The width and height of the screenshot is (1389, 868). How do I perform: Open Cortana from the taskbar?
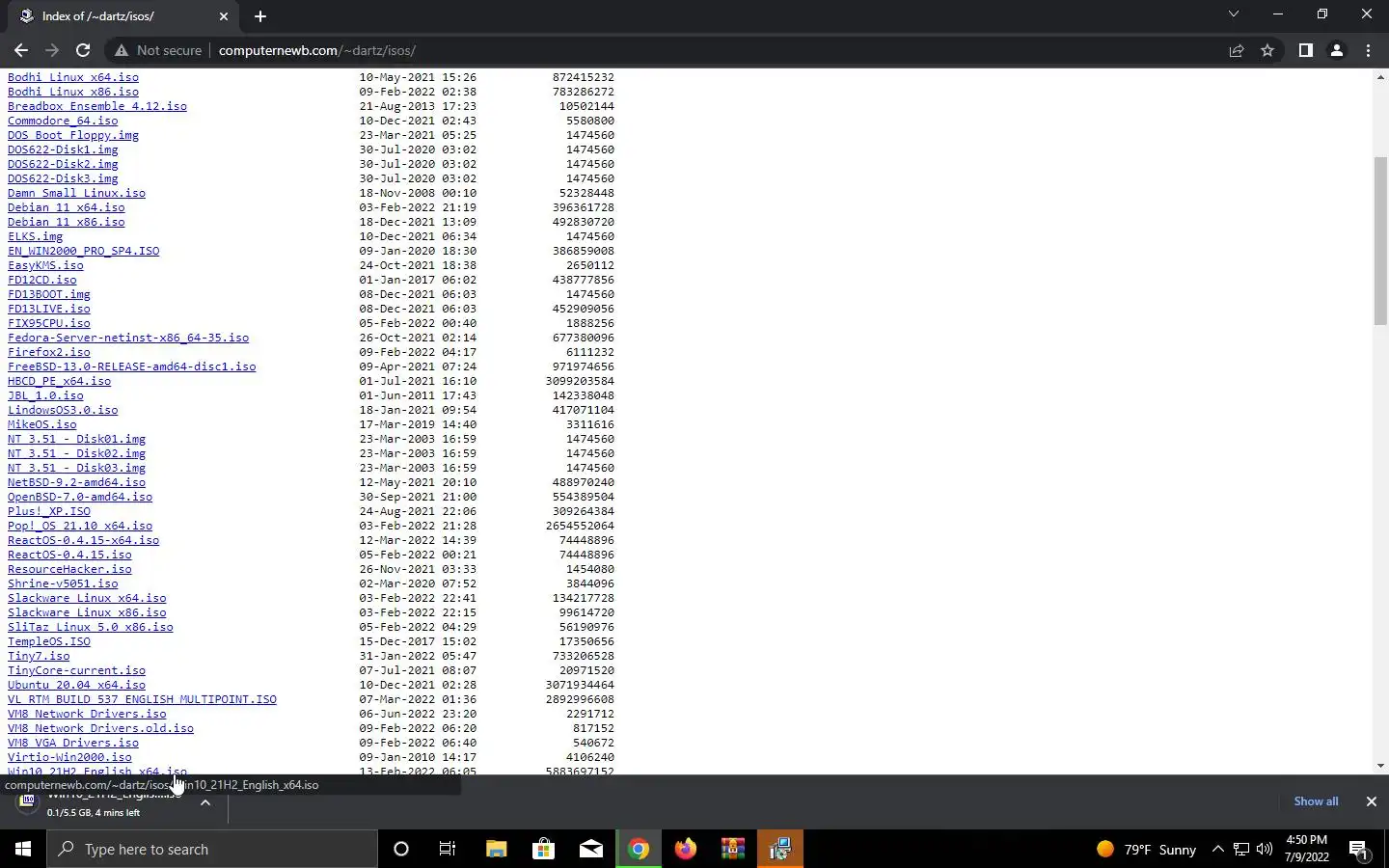coord(401,849)
